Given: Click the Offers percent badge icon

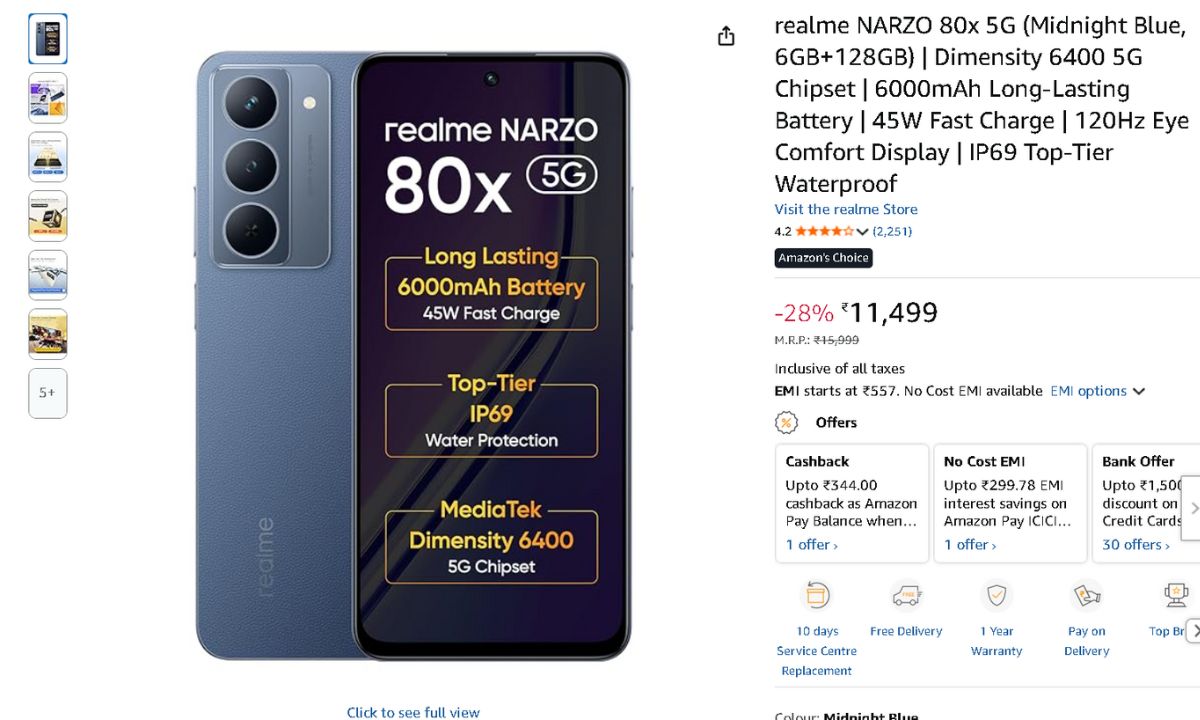Looking at the screenshot, I should (x=787, y=422).
